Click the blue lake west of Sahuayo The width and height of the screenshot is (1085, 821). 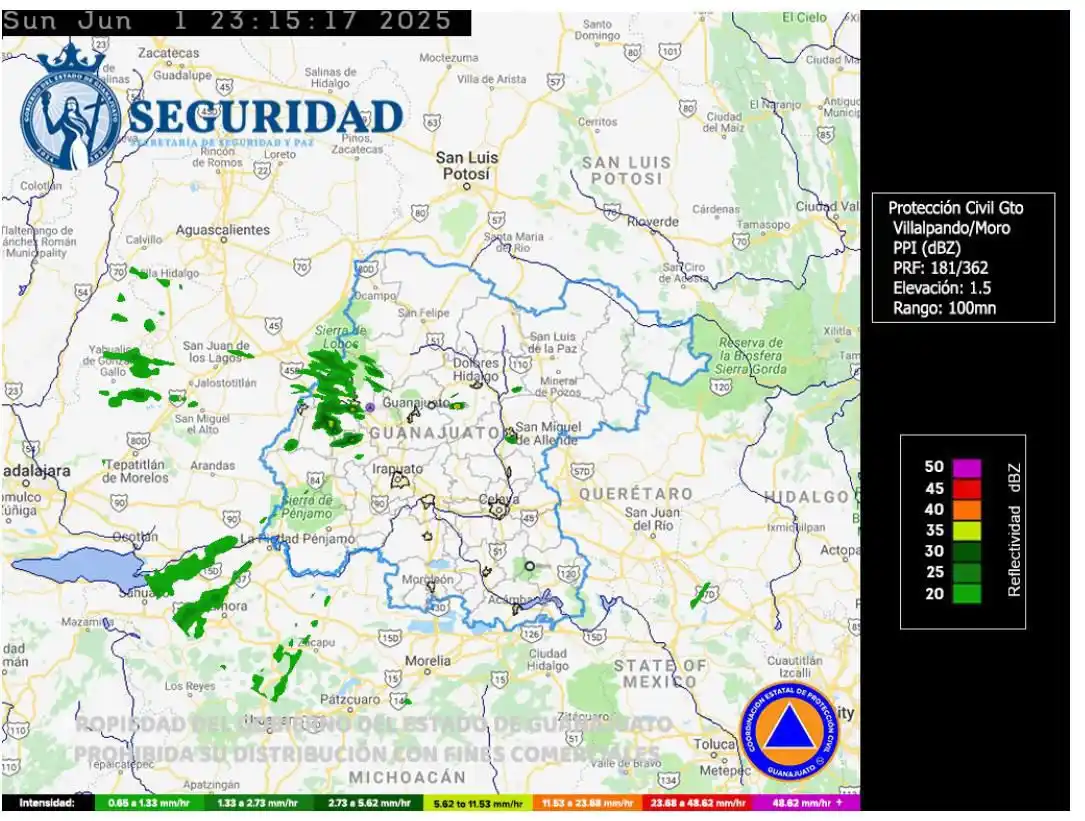tap(75, 571)
